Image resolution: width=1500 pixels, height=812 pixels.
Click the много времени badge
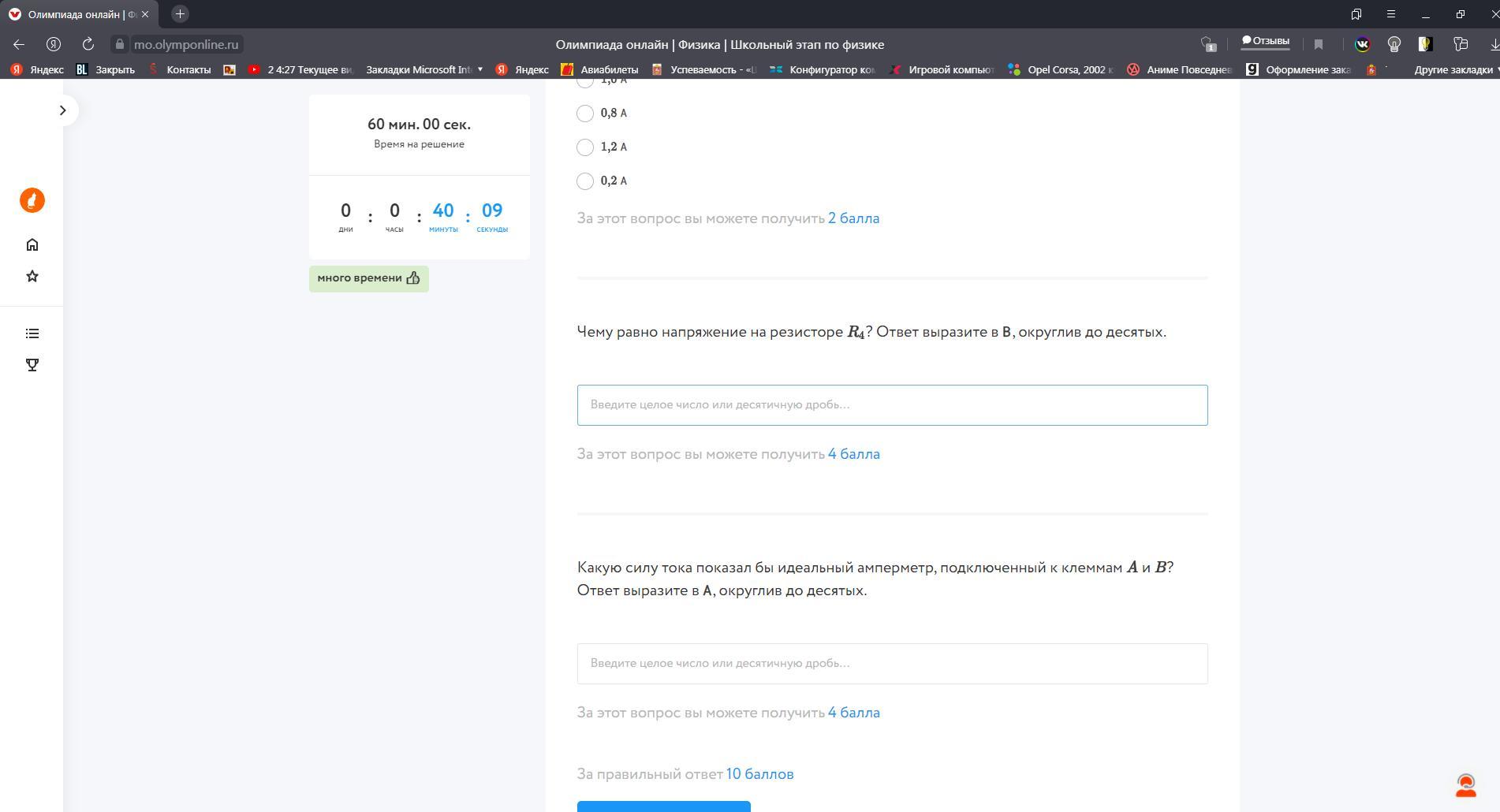(369, 278)
